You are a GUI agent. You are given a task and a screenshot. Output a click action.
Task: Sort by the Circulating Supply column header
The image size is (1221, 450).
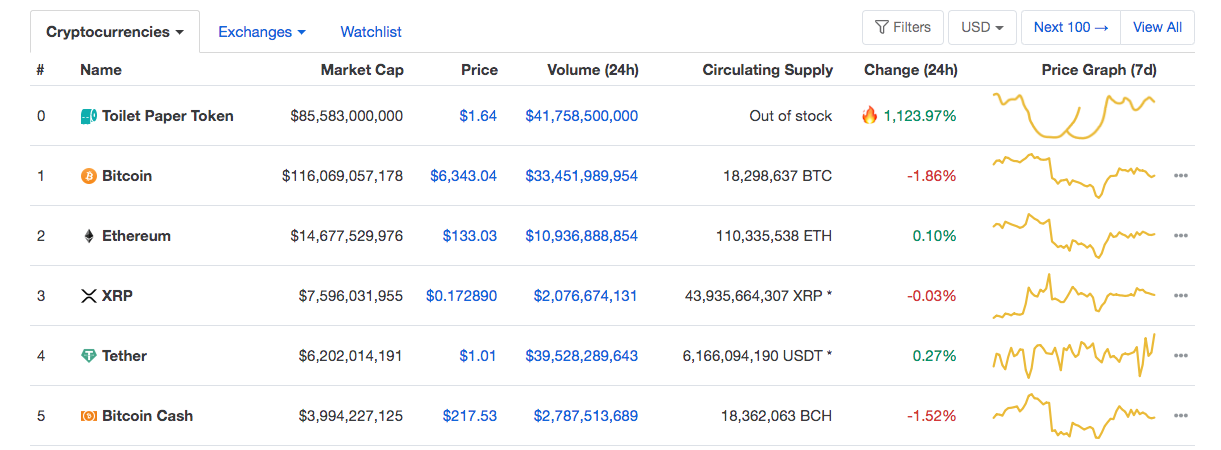(768, 70)
